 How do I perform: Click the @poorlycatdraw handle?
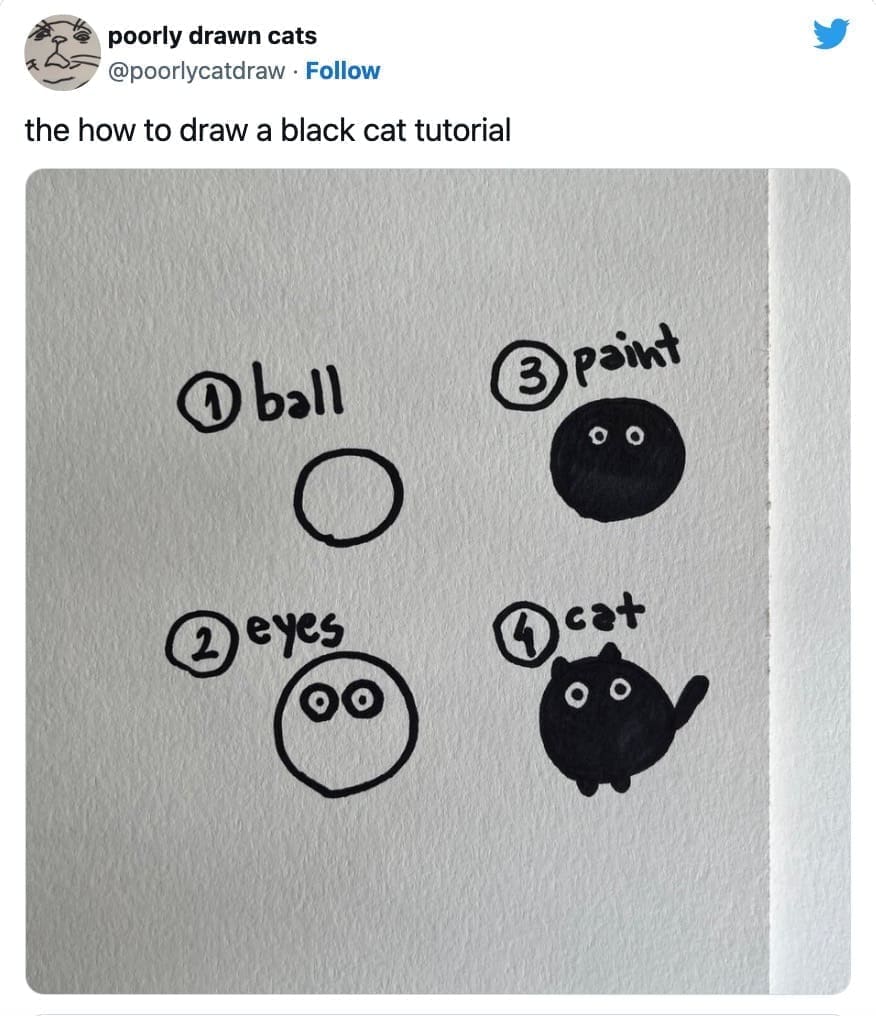196,71
